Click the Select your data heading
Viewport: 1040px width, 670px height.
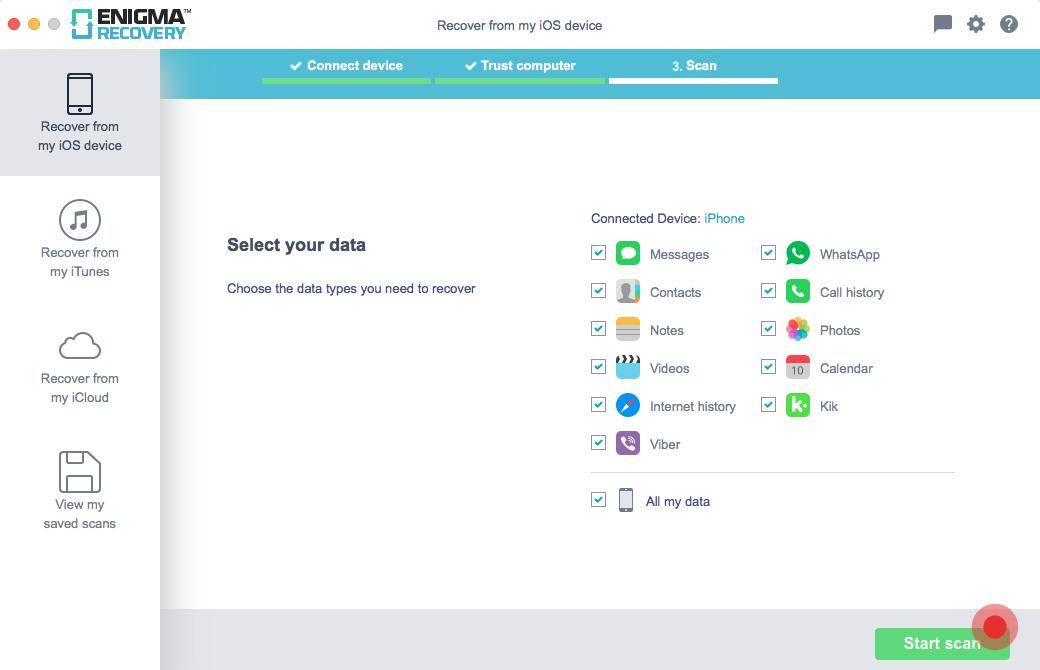click(x=296, y=245)
